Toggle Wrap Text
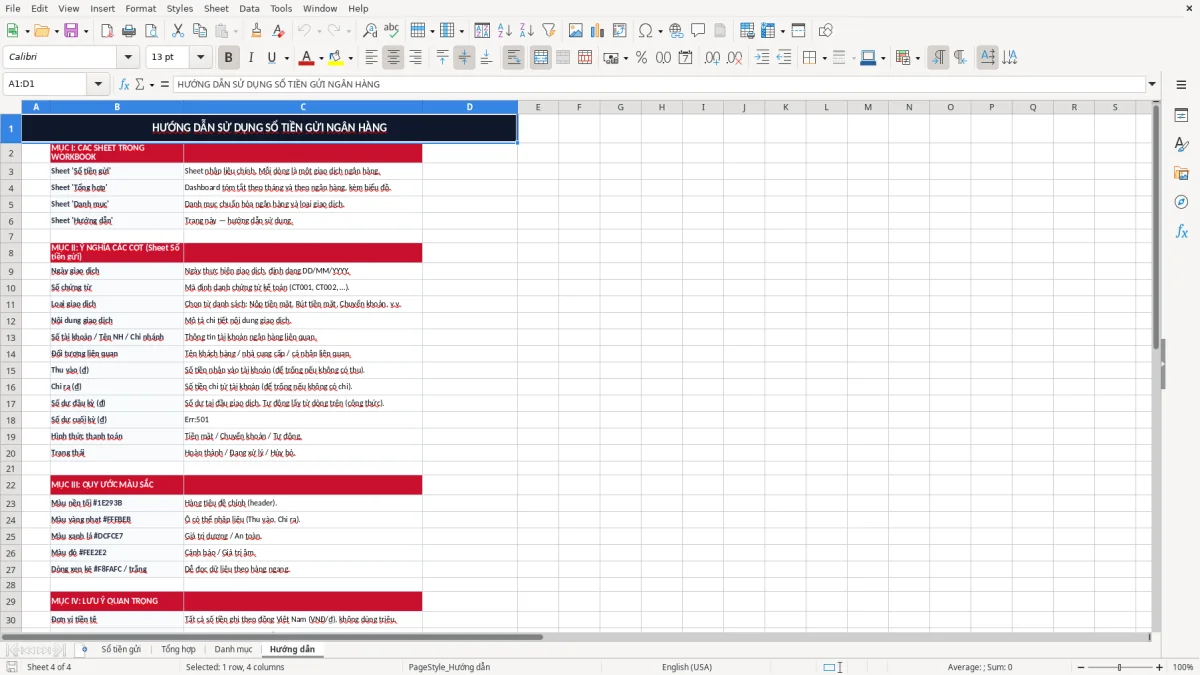The image size is (1200, 675). [x=513, y=58]
